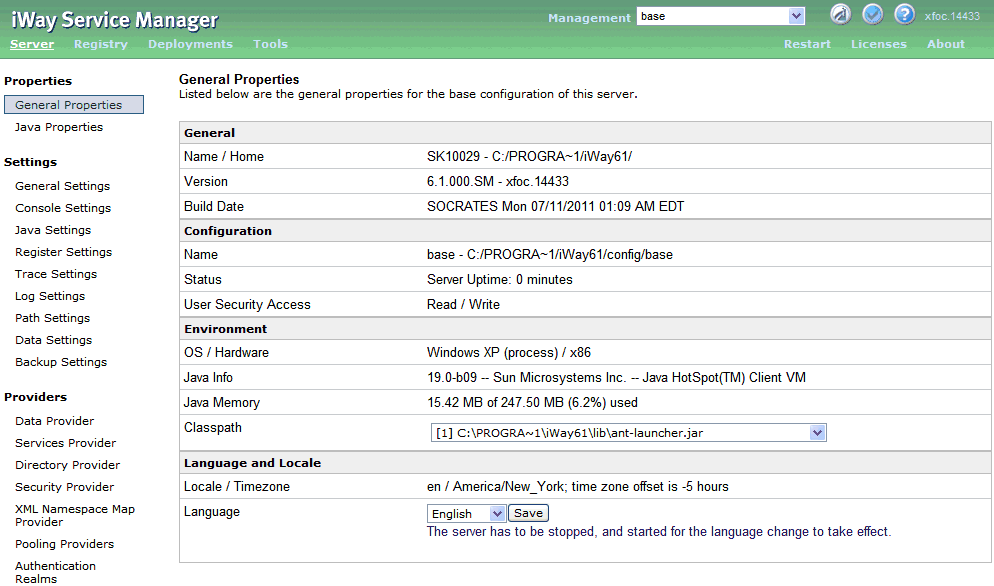Open Data Provider in the sidebar
Screen dimensions: 994x586
55,421
